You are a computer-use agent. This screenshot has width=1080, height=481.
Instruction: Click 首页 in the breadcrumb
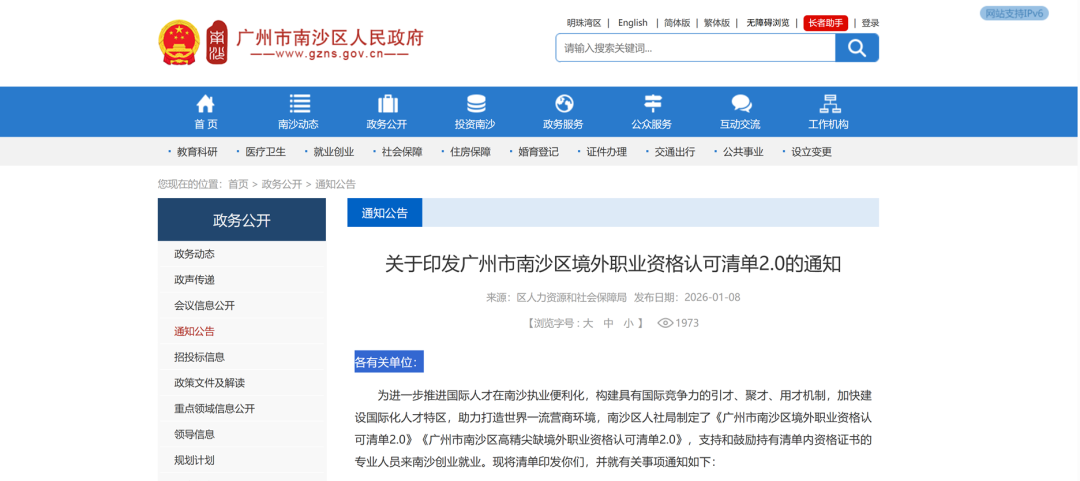(238, 184)
